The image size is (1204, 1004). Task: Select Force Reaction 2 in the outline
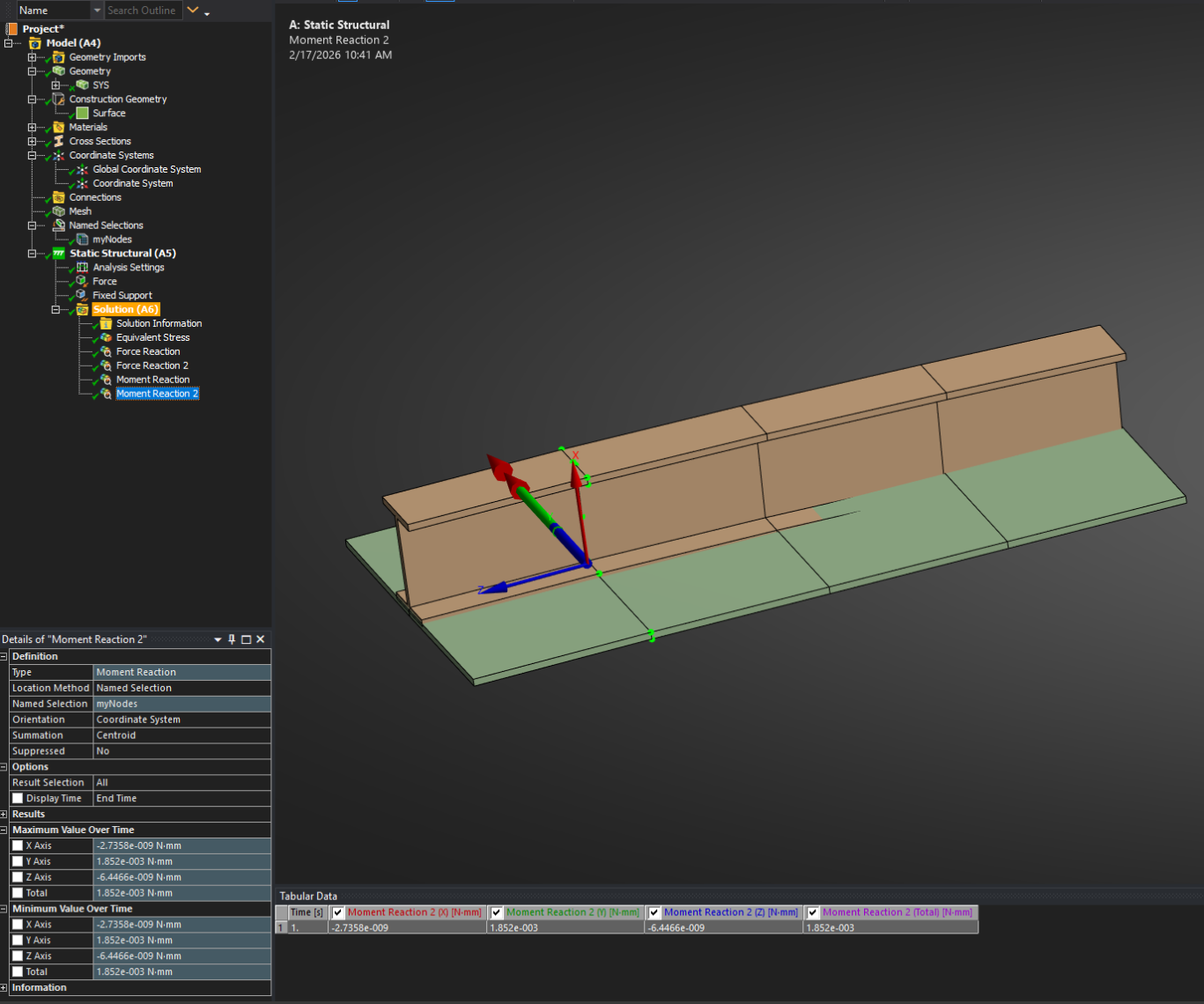pos(151,365)
